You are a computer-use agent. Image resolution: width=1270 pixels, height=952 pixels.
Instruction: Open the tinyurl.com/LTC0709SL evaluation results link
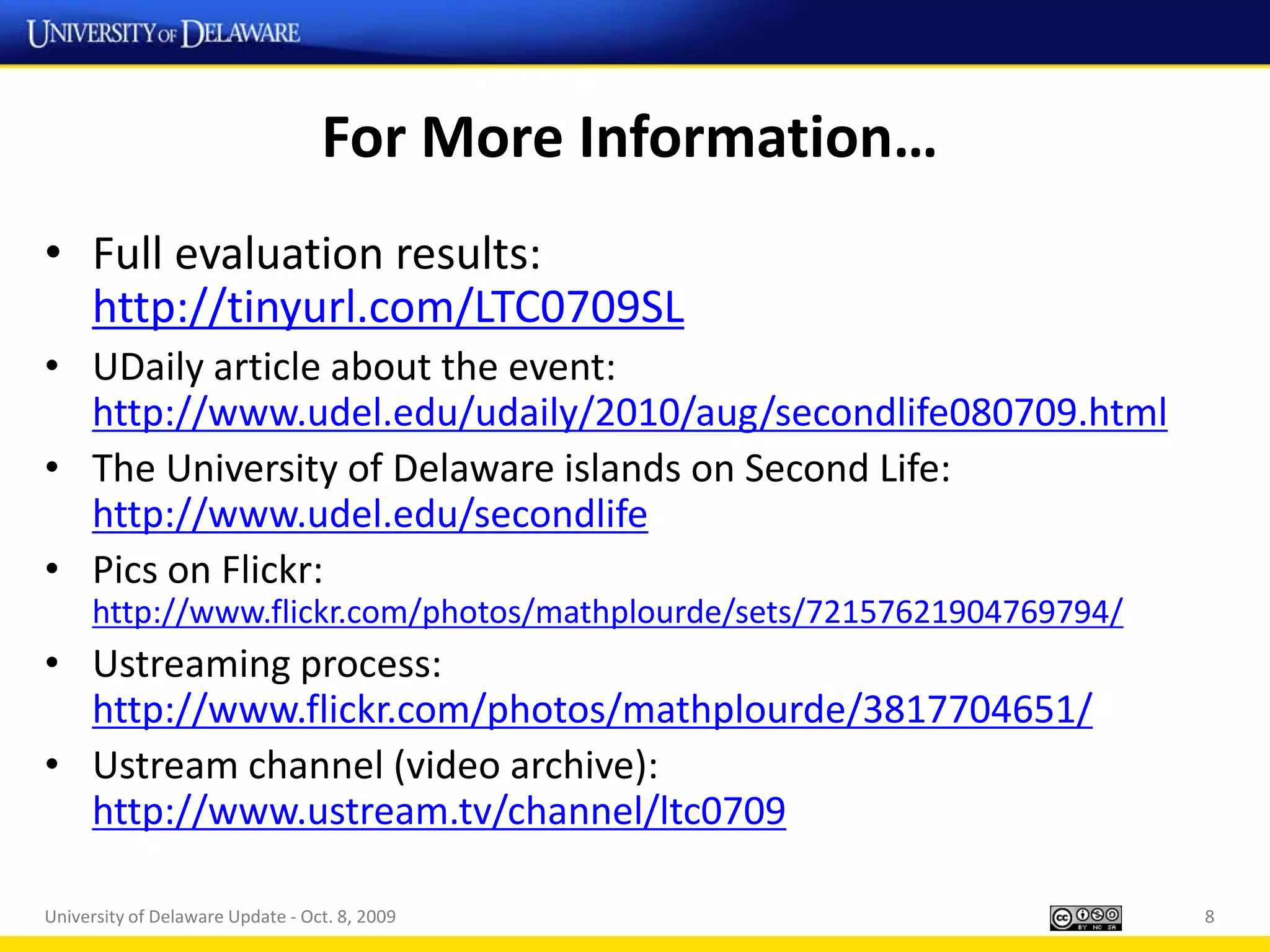(x=388, y=307)
